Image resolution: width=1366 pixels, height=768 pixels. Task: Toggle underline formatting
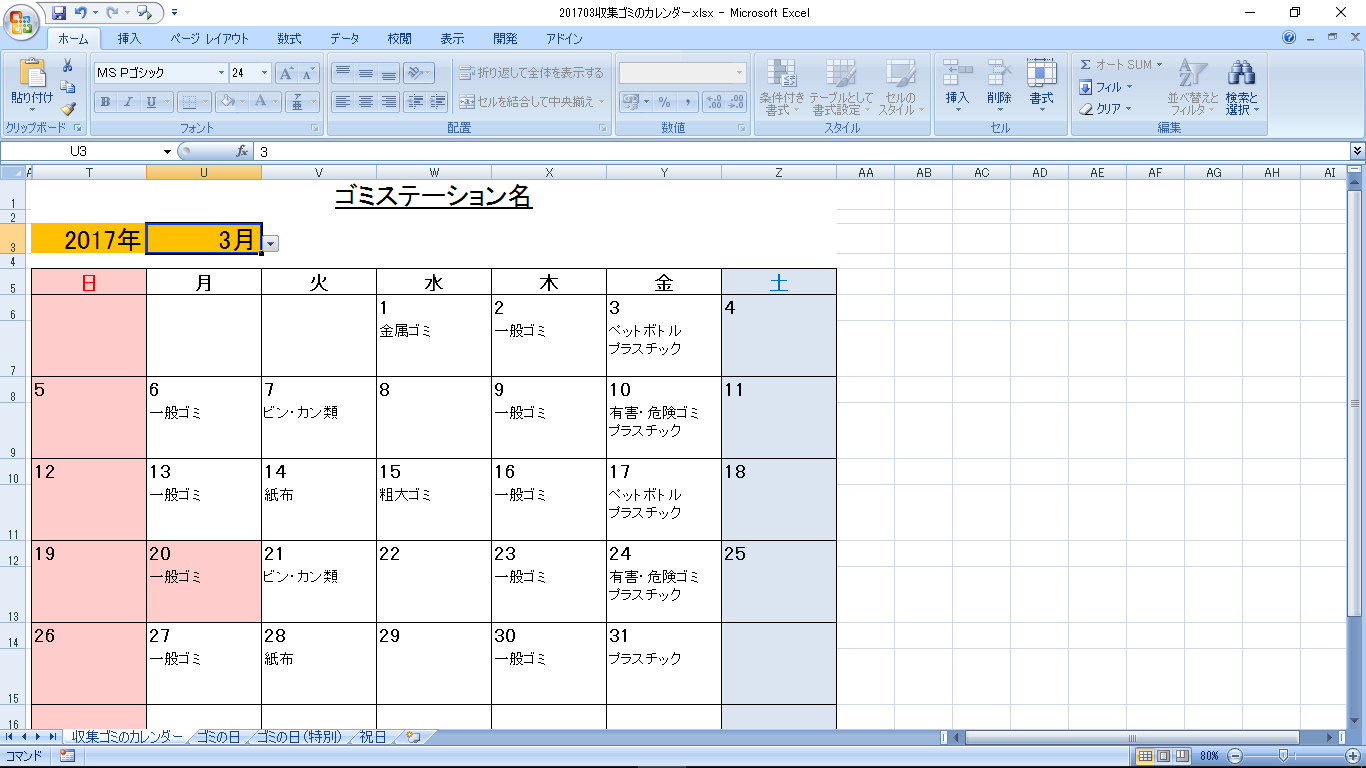(x=151, y=102)
